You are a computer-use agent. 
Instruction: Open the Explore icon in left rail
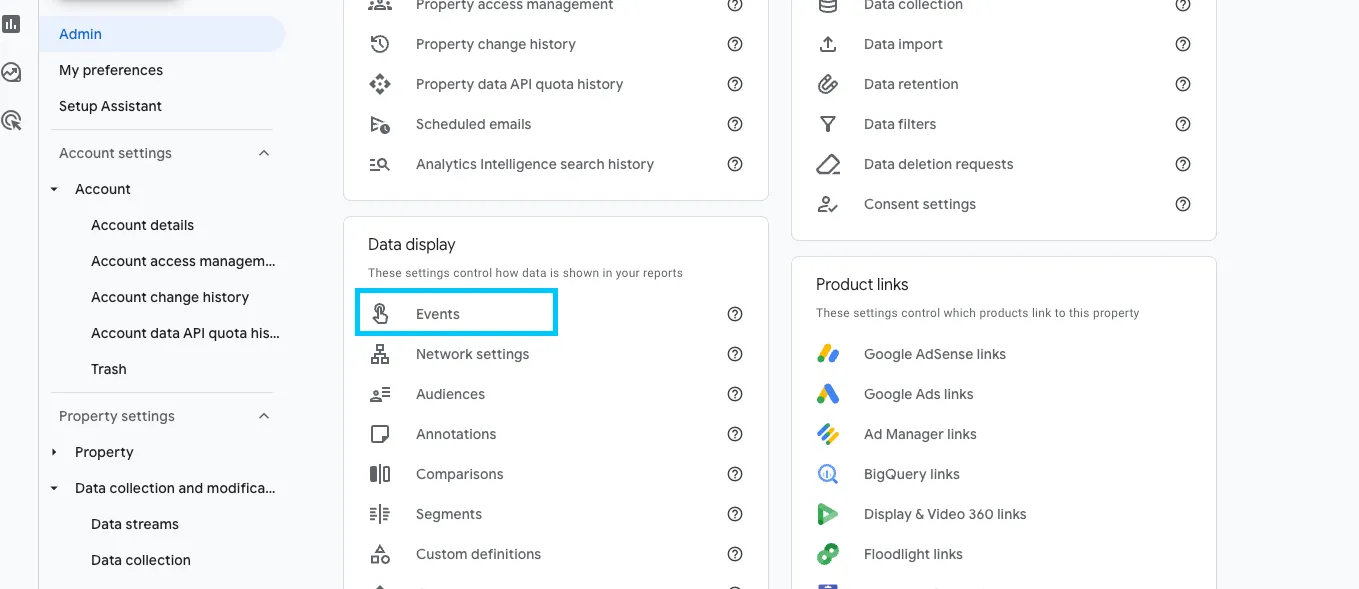[12, 72]
